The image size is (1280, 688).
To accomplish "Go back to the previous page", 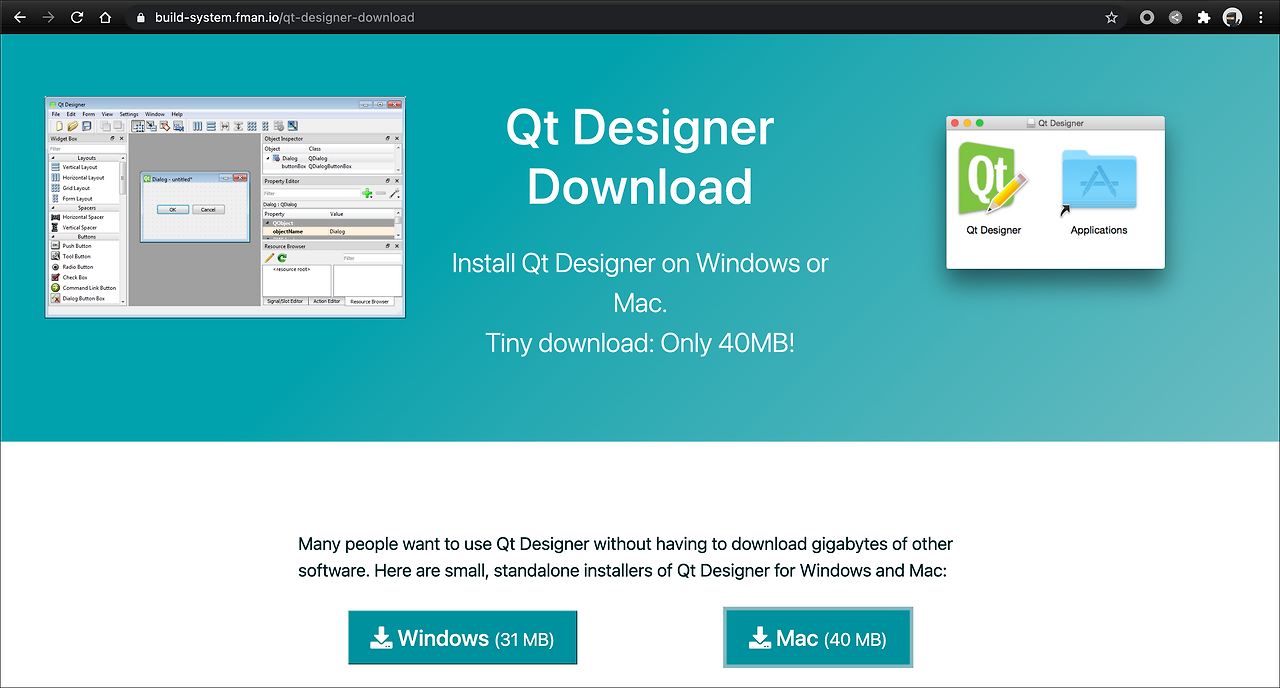I will tap(21, 17).
